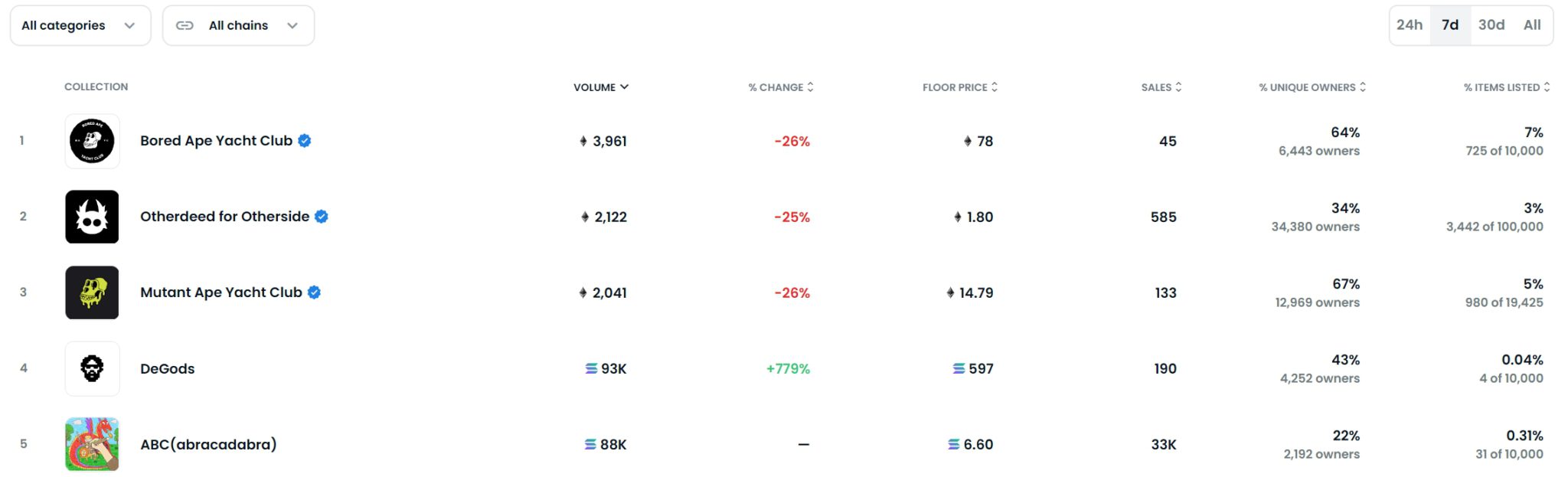
Task: Click the DeGods skull avatar
Action: tap(92, 368)
